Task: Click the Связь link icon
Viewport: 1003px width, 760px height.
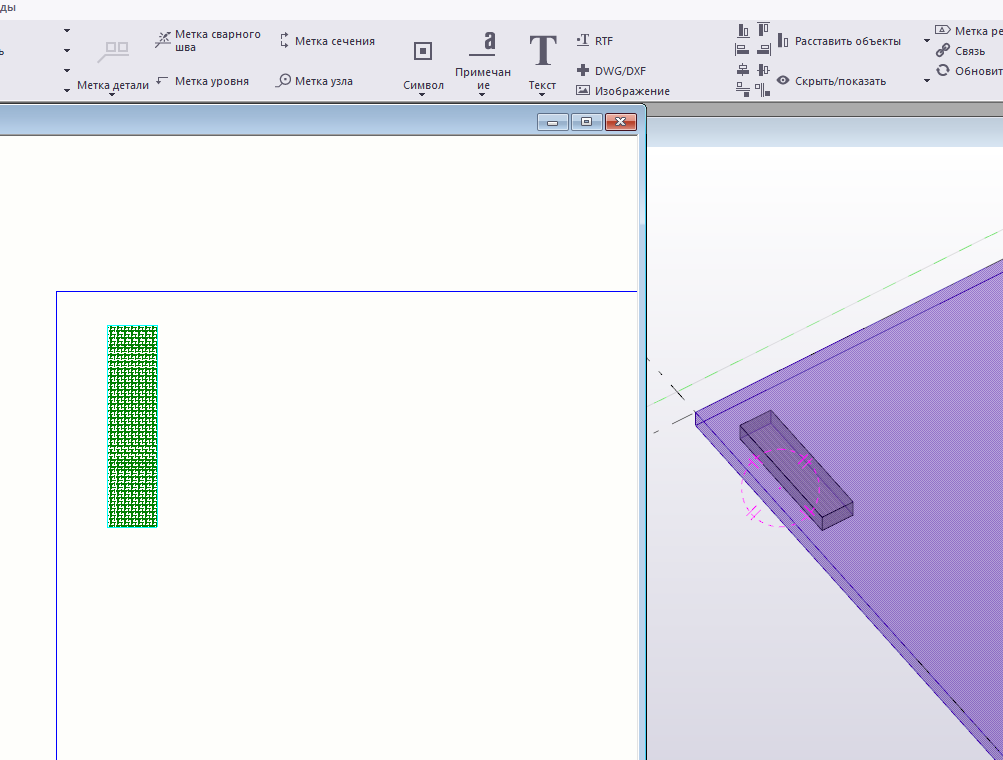Action: 943,51
